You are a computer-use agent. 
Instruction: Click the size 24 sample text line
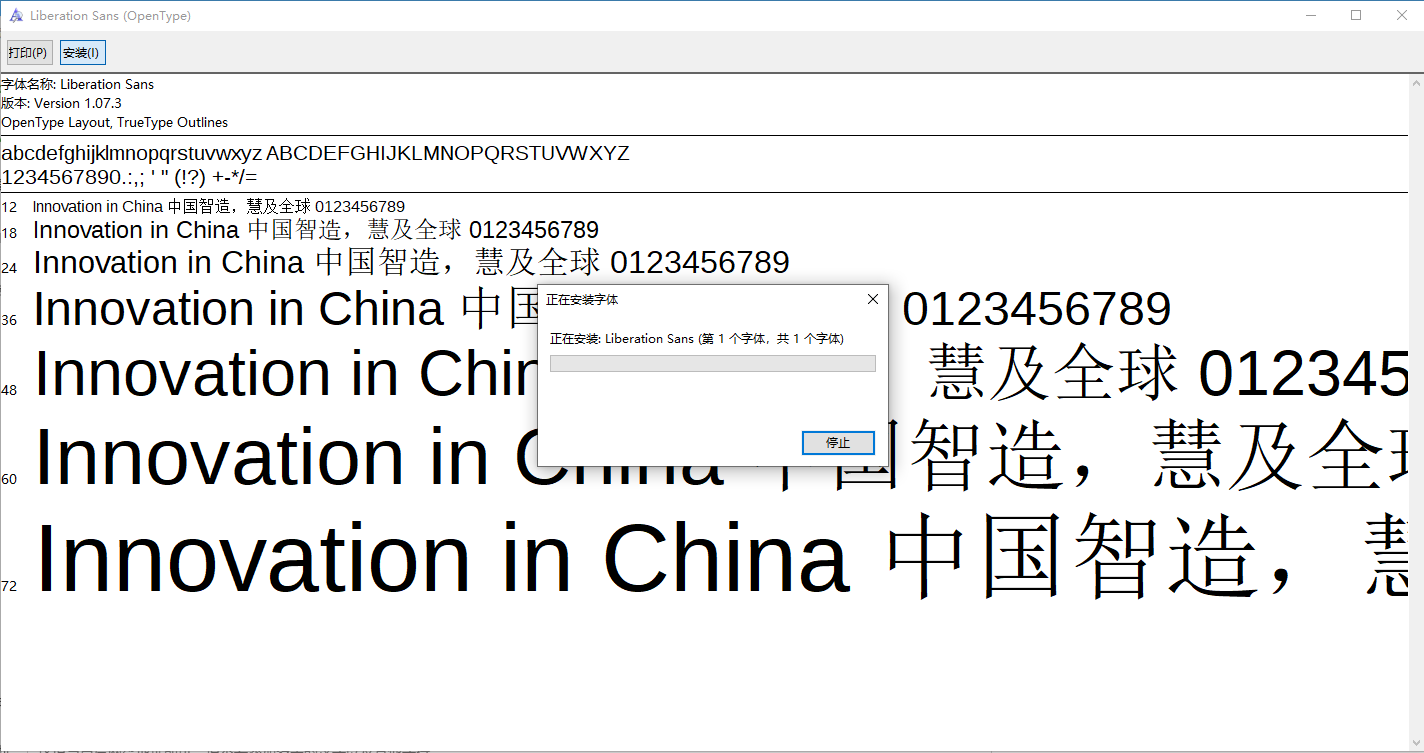(x=411, y=263)
